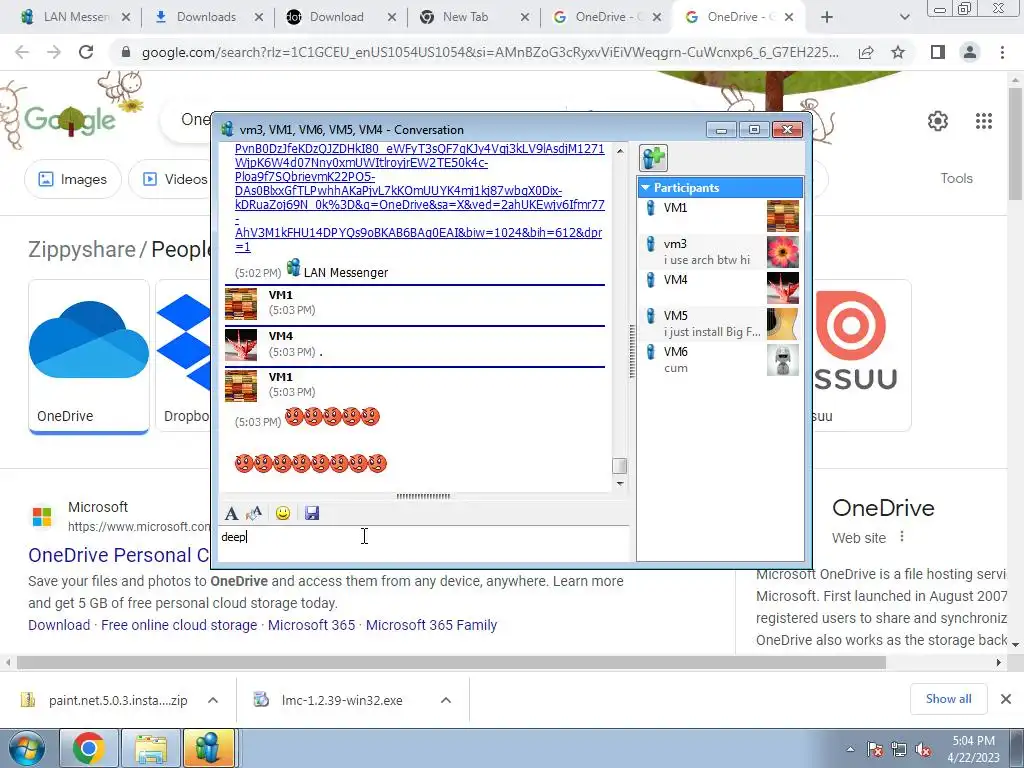
Task: Reload the current page
Action: pyautogui.click(x=86, y=52)
